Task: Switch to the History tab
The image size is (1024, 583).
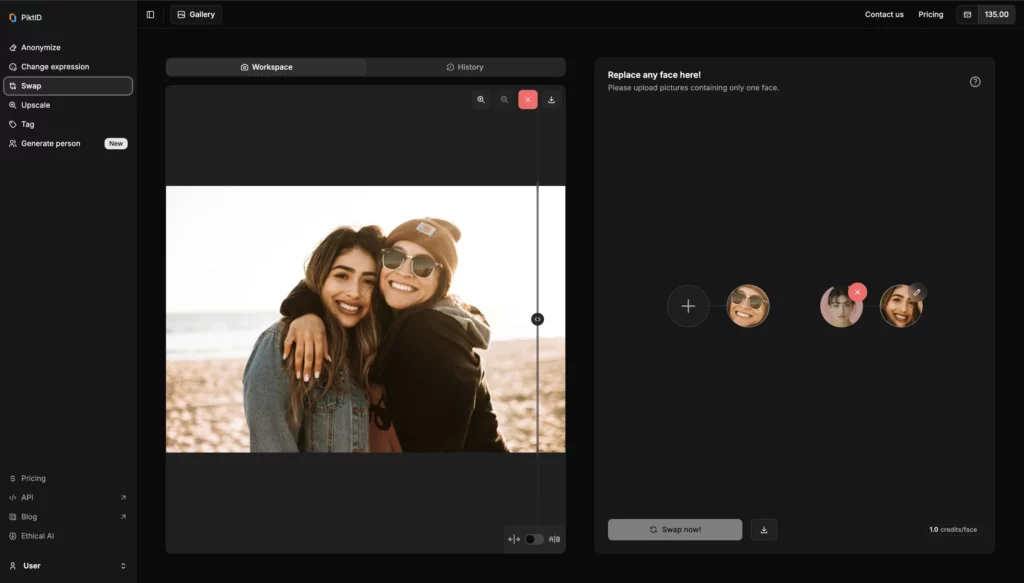Action: click(x=465, y=67)
